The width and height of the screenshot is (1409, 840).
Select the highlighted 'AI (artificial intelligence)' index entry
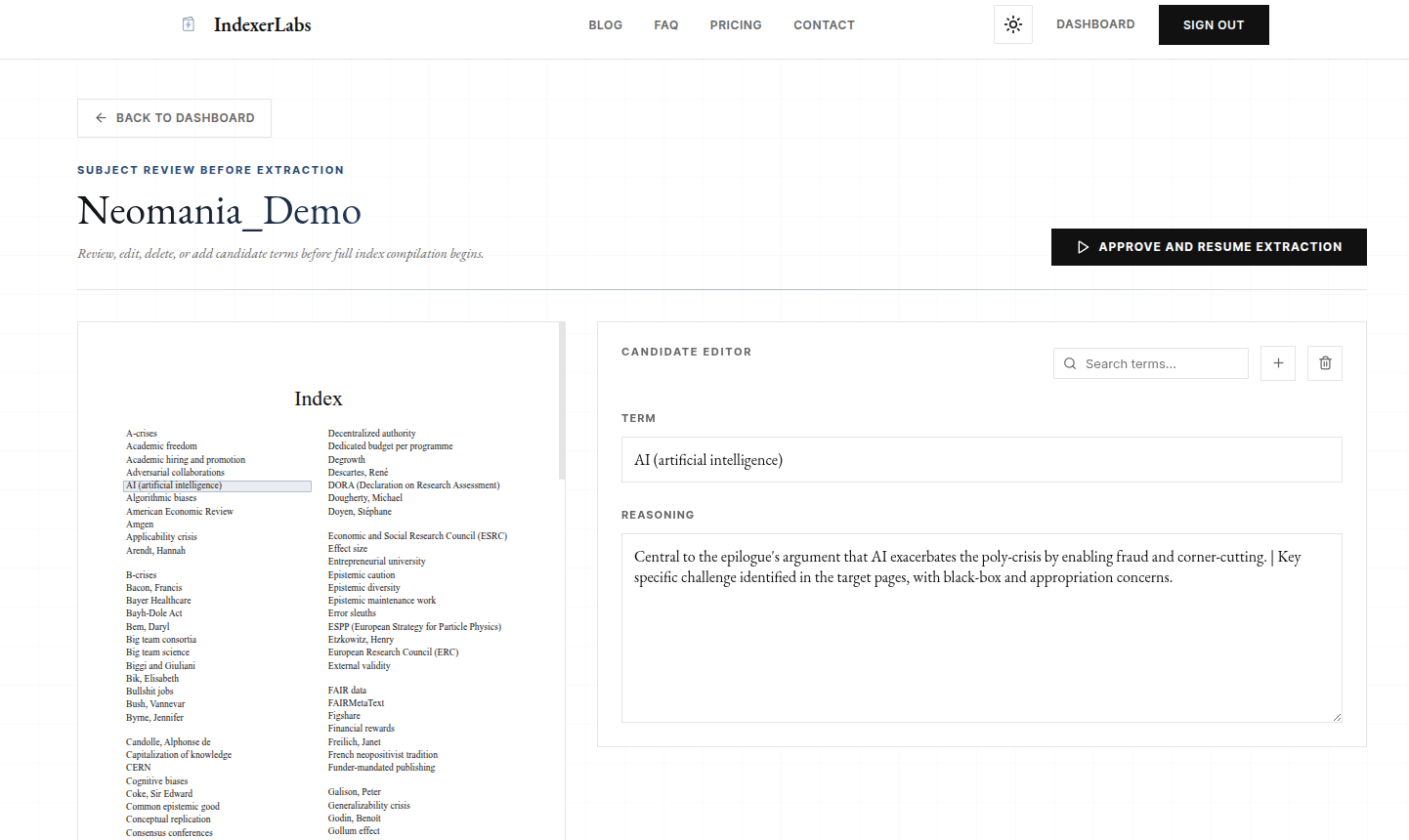coord(218,485)
